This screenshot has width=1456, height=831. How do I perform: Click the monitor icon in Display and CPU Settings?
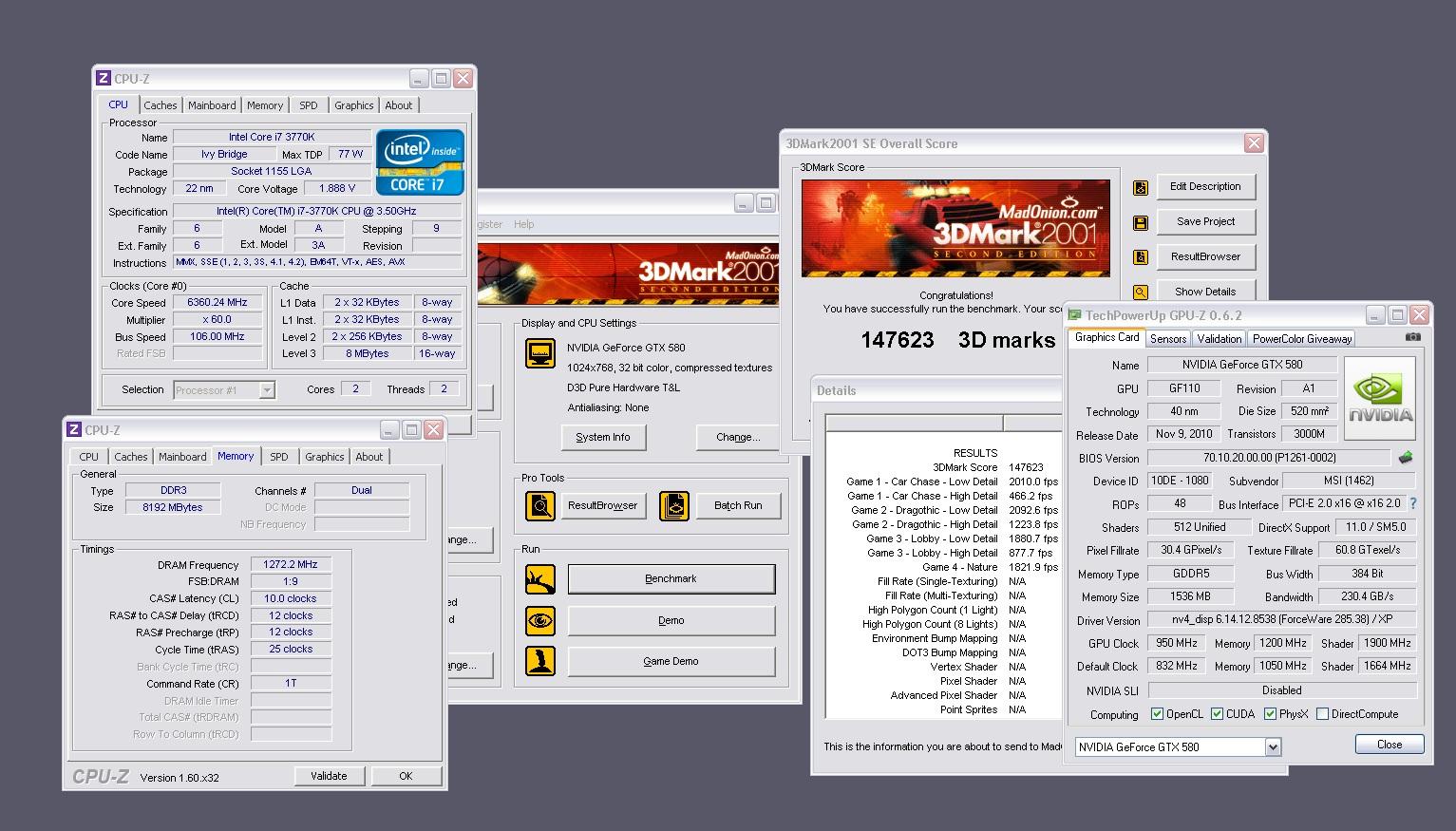(x=540, y=353)
